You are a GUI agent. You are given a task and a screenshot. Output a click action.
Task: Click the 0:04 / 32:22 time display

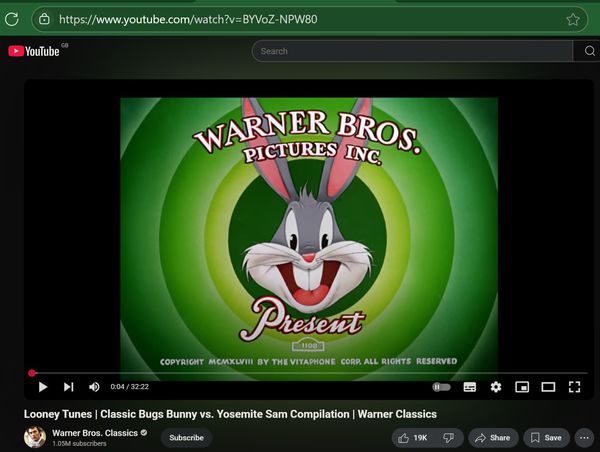click(129, 387)
